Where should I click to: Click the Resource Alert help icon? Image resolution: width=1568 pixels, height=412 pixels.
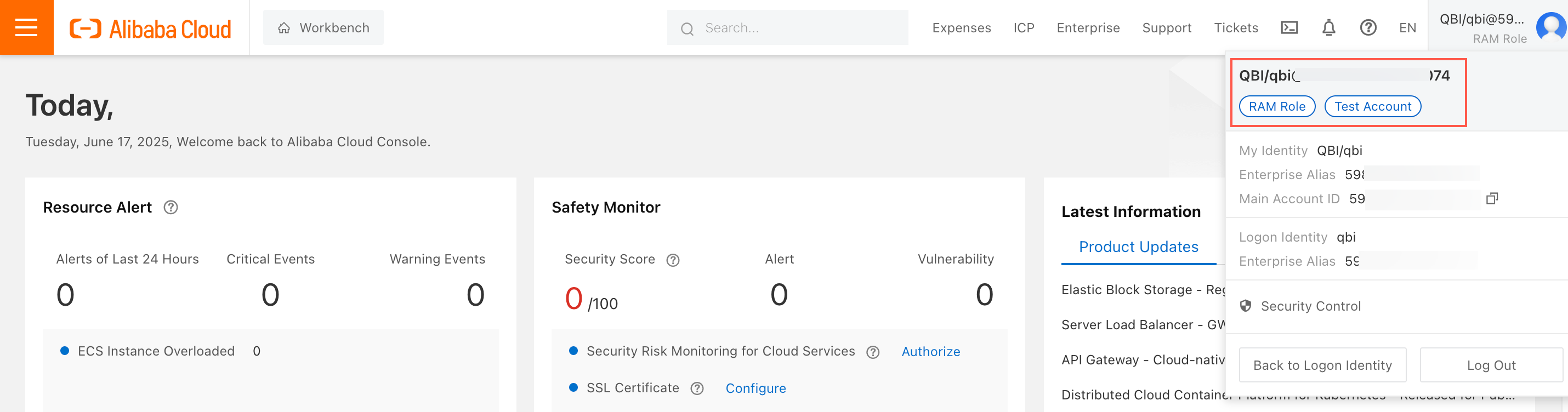pyautogui.click(x=171, y=208)
